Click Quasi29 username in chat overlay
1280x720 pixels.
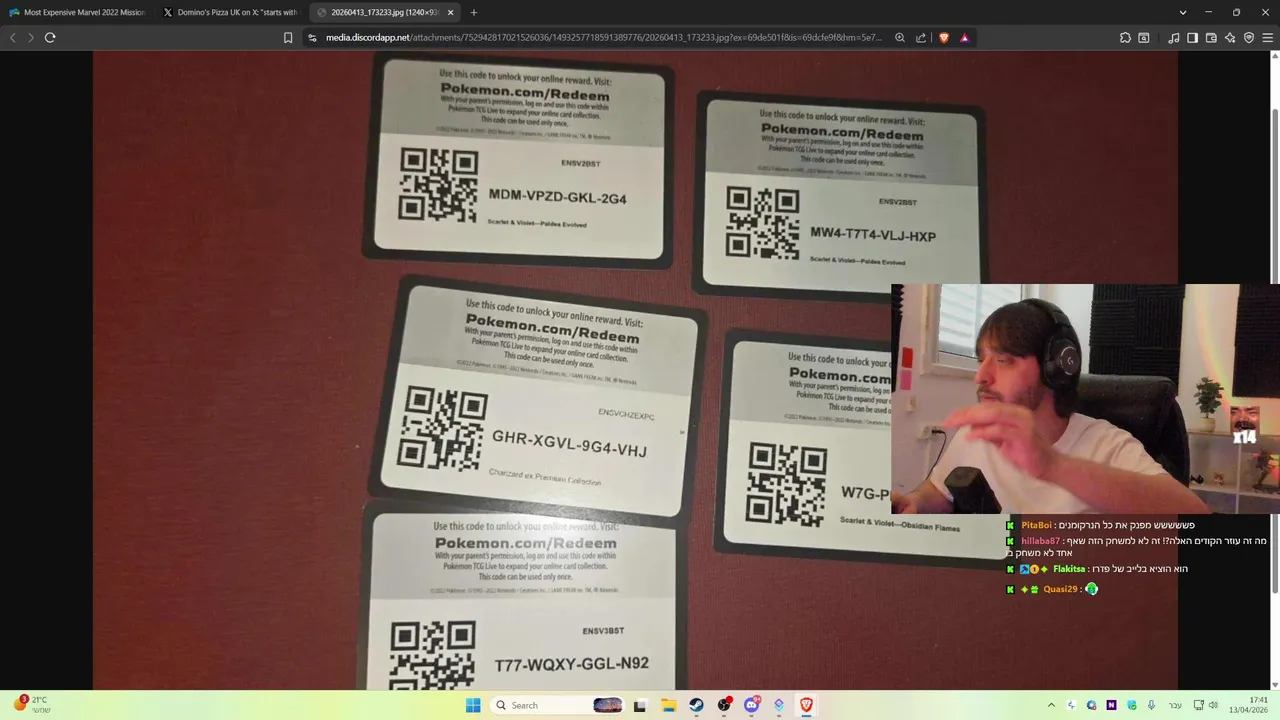point(1060,589)
